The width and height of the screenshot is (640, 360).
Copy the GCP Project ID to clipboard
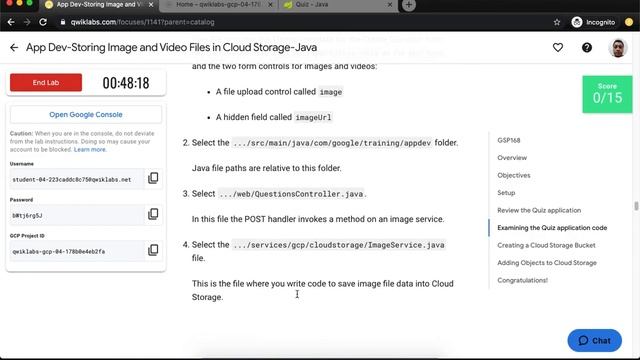(153, 250)
